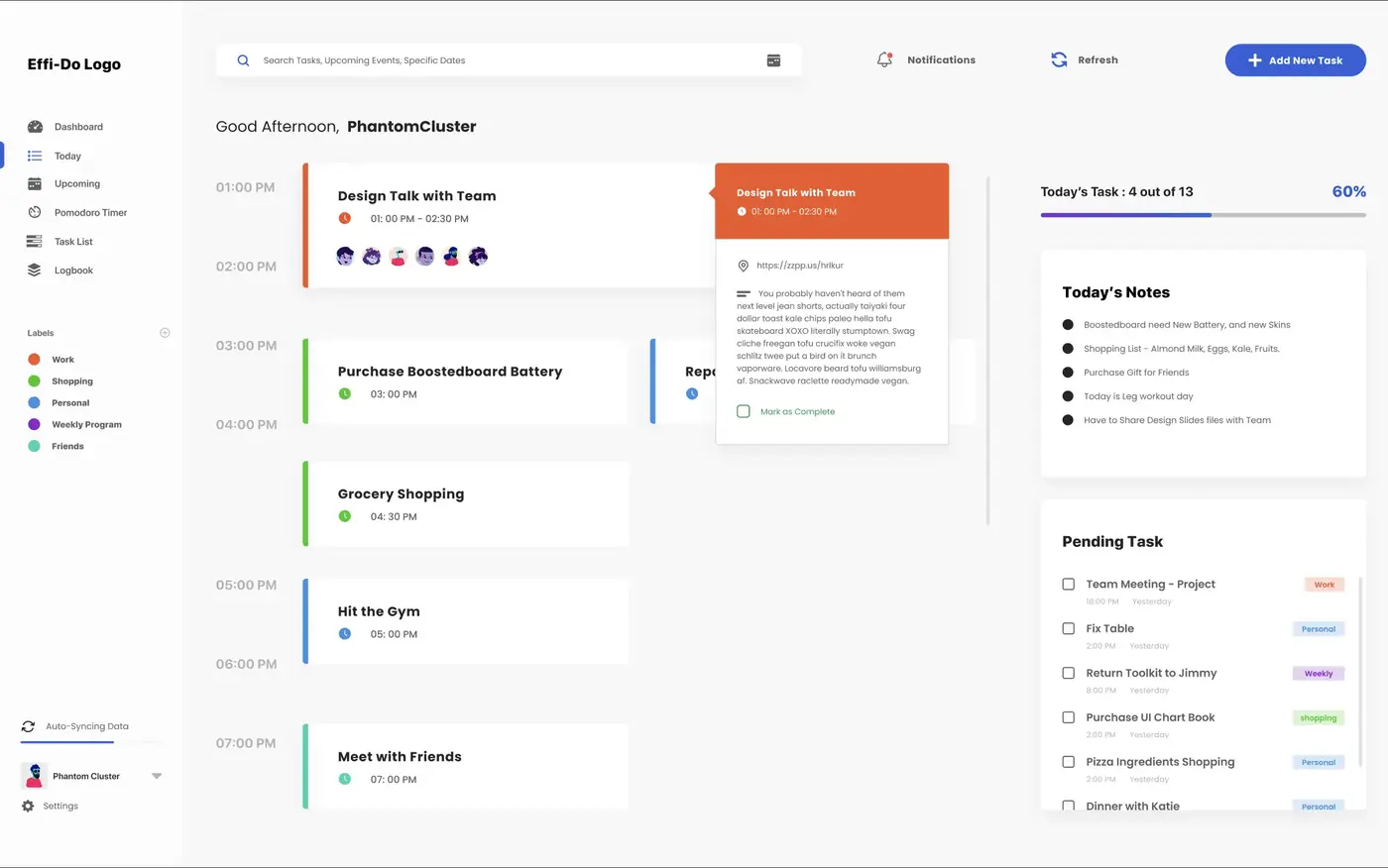Add a new label with plus icon
Viewport: 1388px width, 868px height.
165,333
